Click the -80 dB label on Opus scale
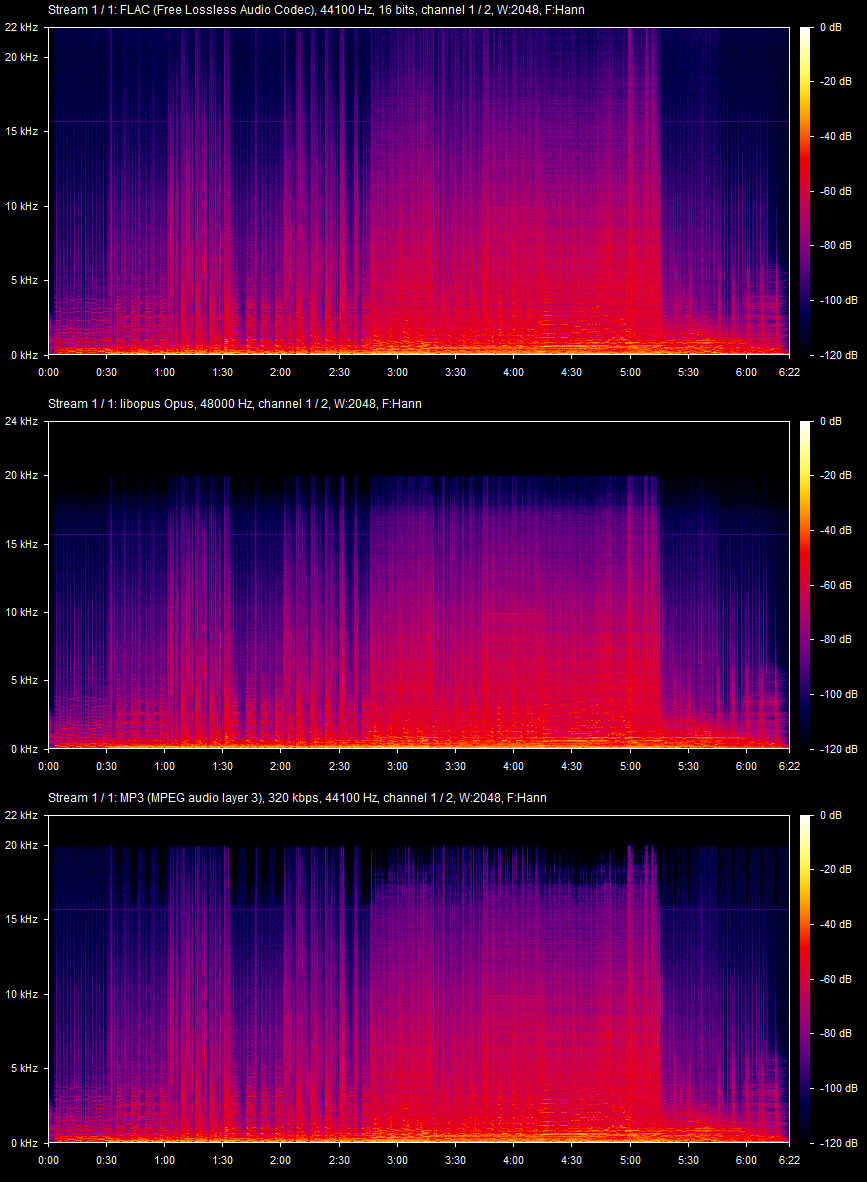 pos(835,639)
